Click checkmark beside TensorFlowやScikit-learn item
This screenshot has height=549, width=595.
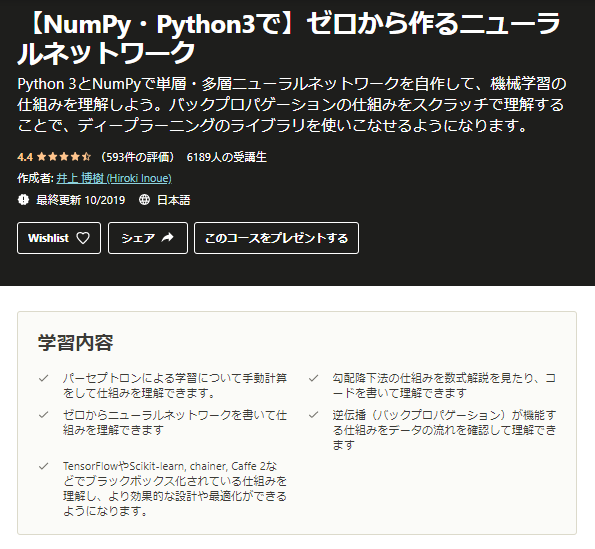(x=44, y=466)
